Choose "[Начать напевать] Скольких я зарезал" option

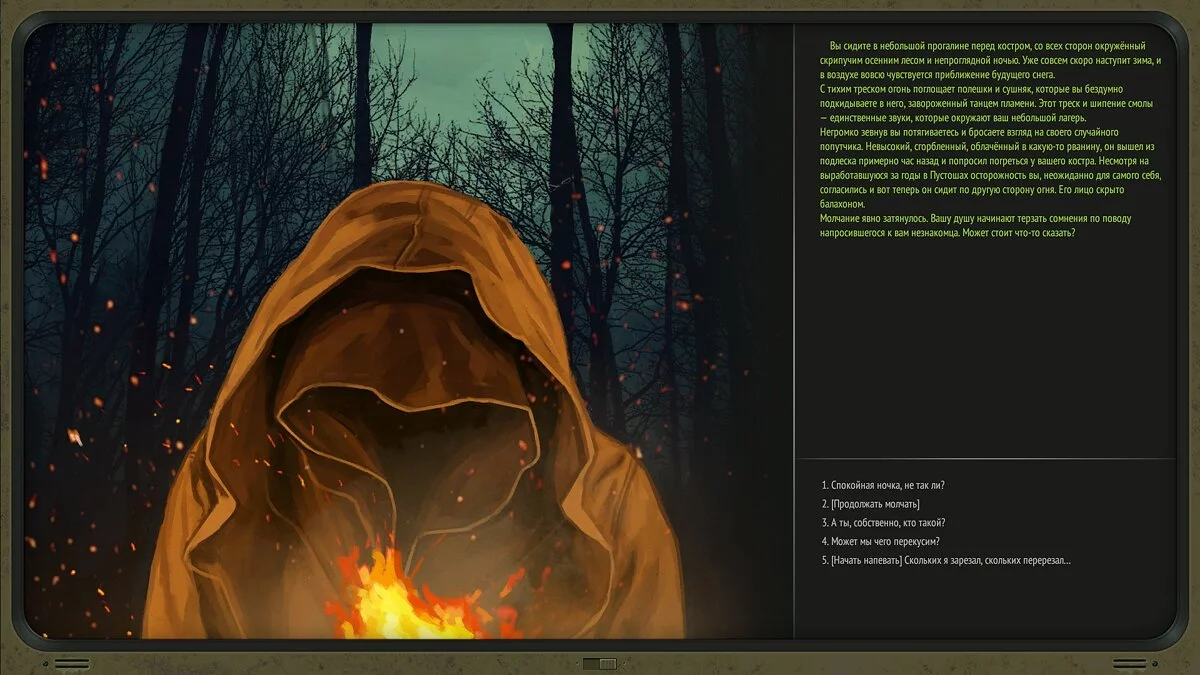click(945, 560)
